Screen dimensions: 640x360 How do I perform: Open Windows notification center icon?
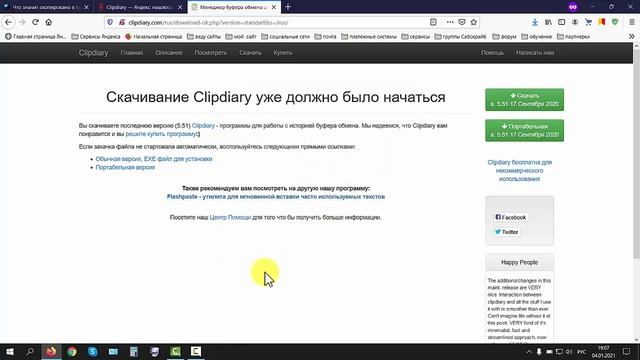click(x=627, y=352)
